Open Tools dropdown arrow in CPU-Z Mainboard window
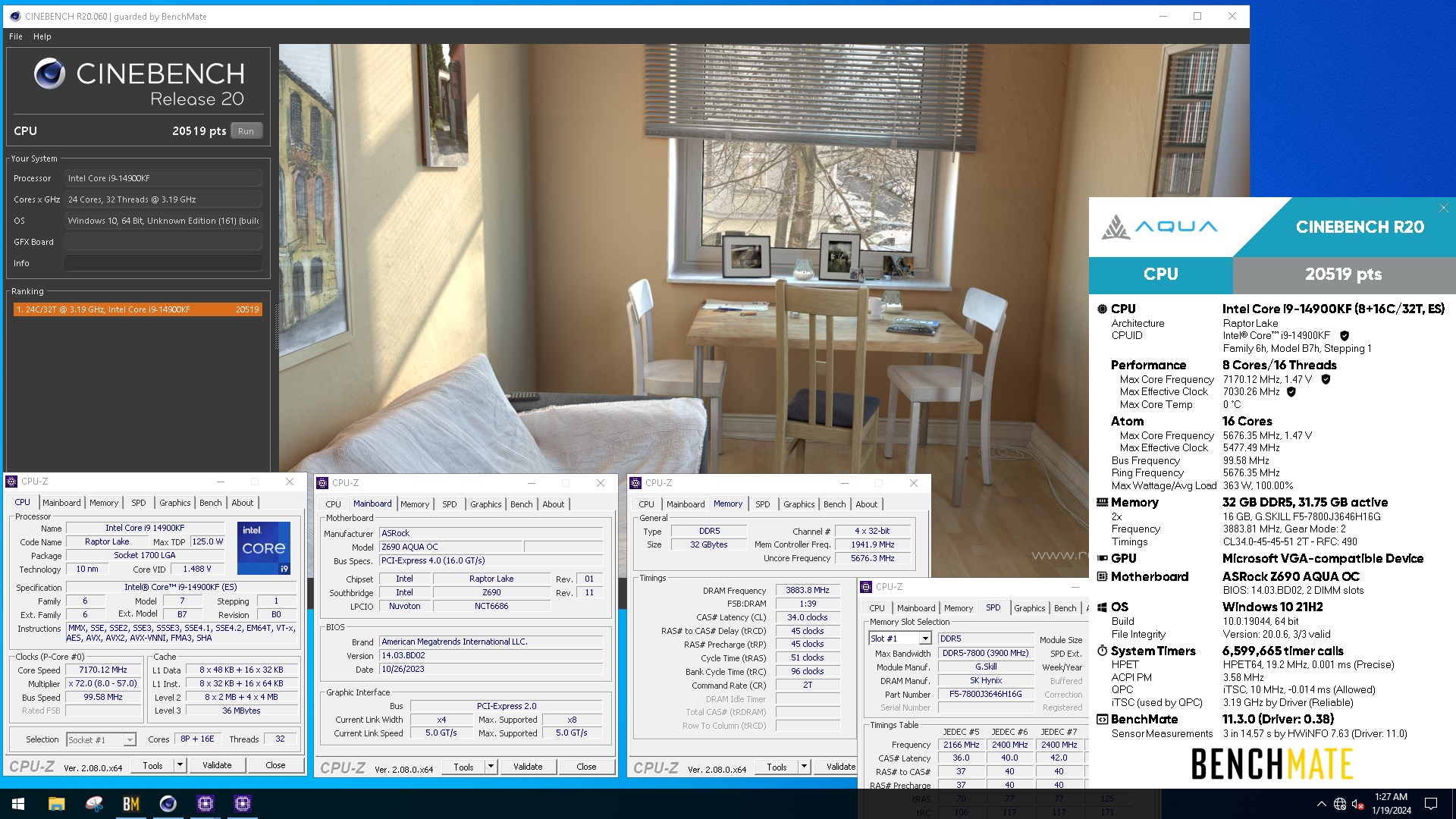The width and height of the screenshot is (1456, 819). coord(491,767)
